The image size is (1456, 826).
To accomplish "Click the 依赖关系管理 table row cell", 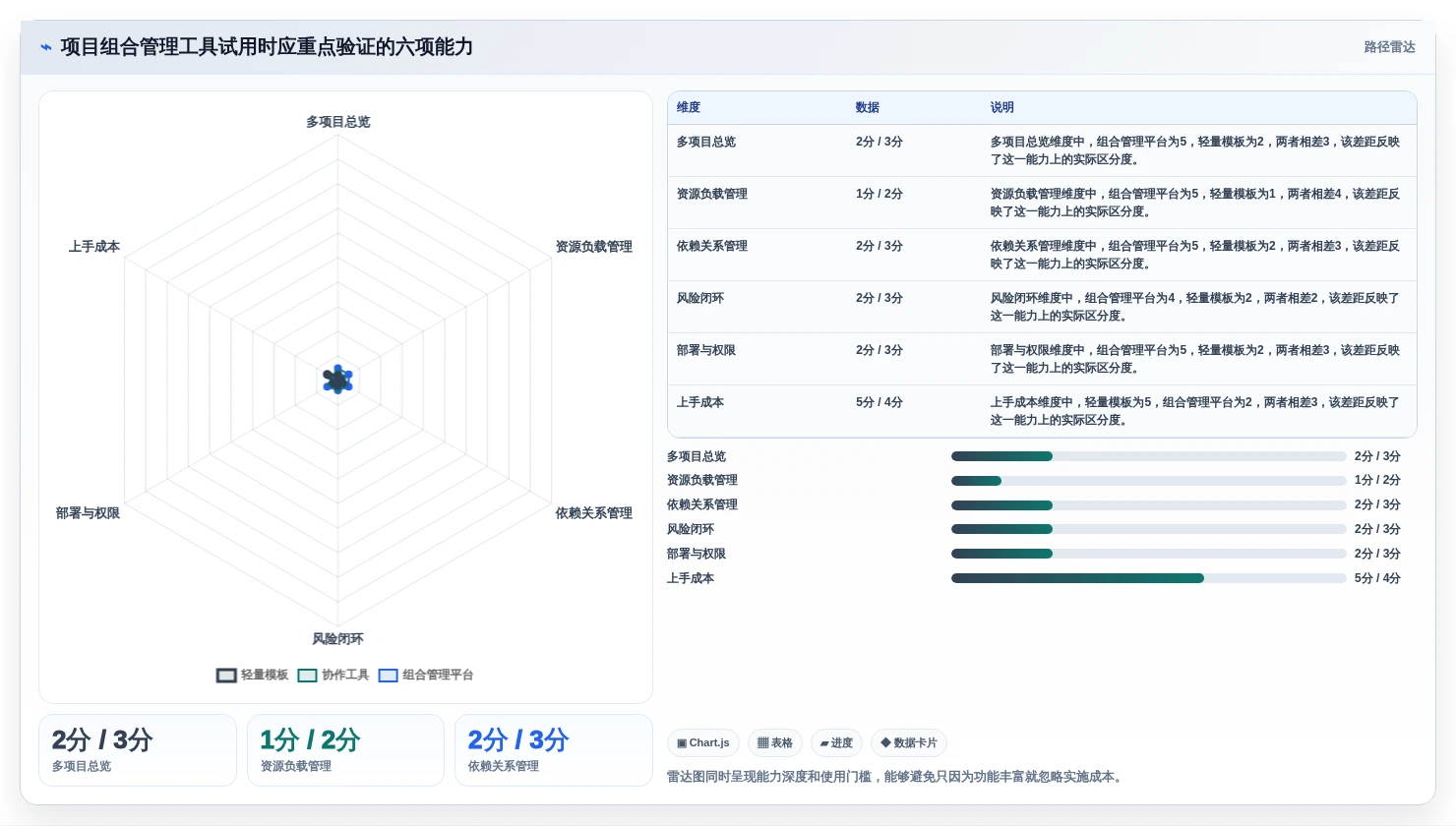I will (712, 246).
